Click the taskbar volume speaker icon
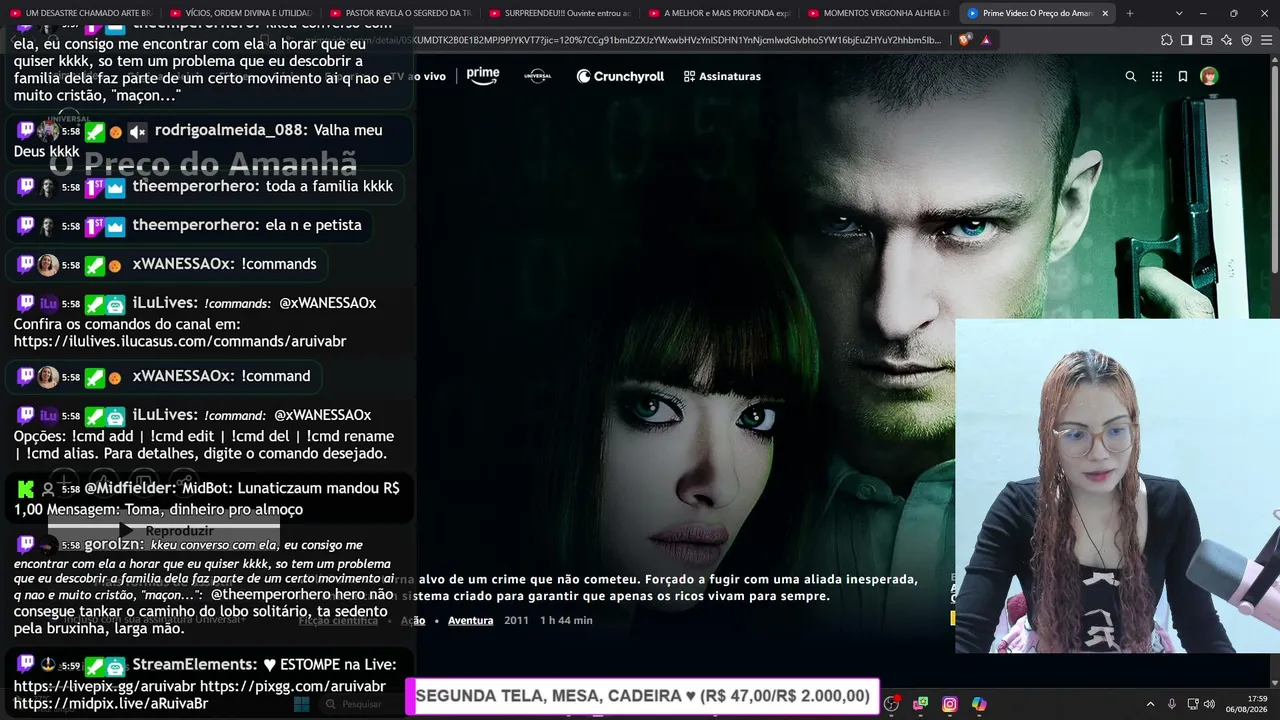 click(1209, 704)
